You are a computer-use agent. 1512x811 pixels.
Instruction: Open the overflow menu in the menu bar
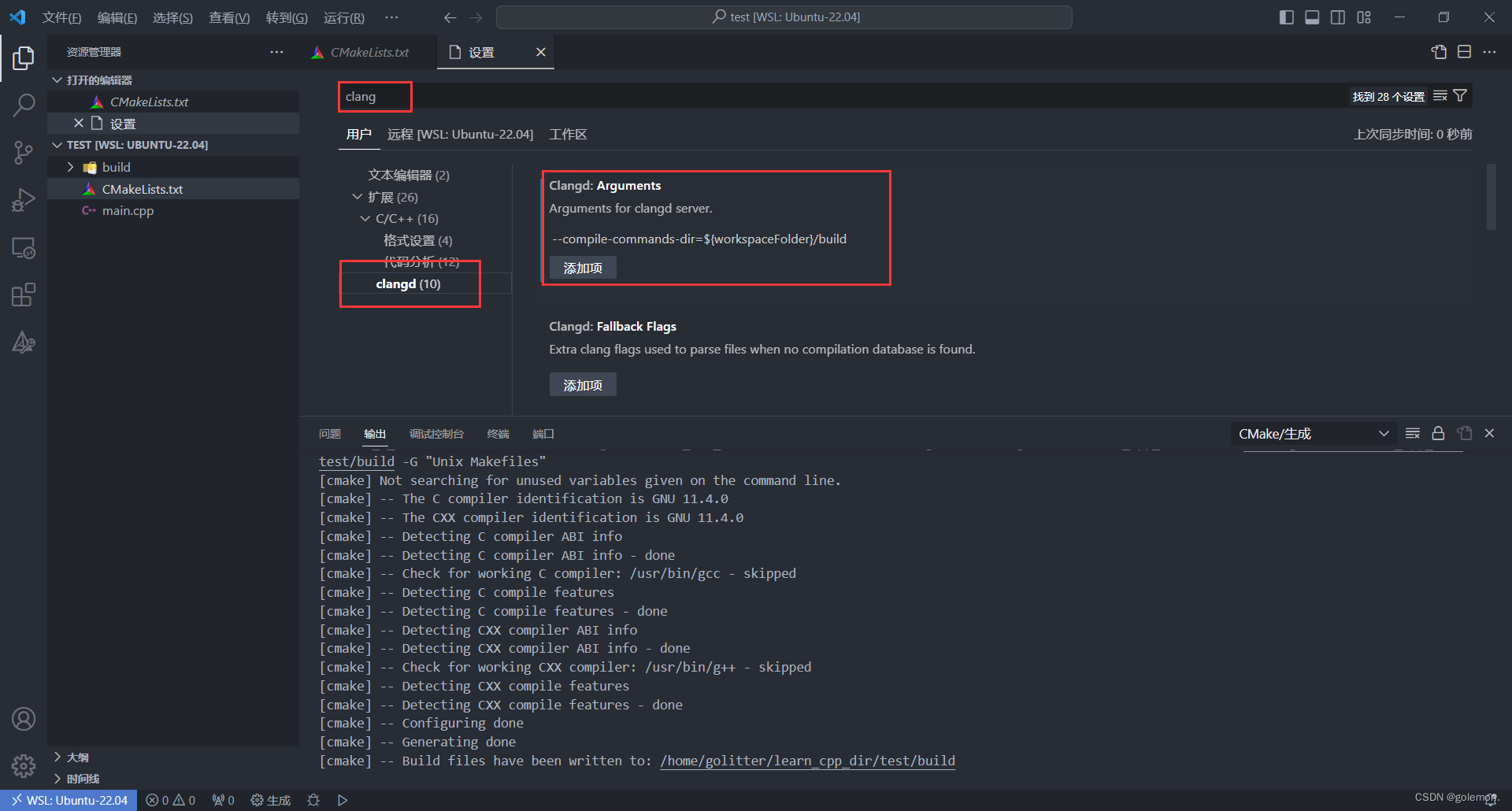[391, 17]
